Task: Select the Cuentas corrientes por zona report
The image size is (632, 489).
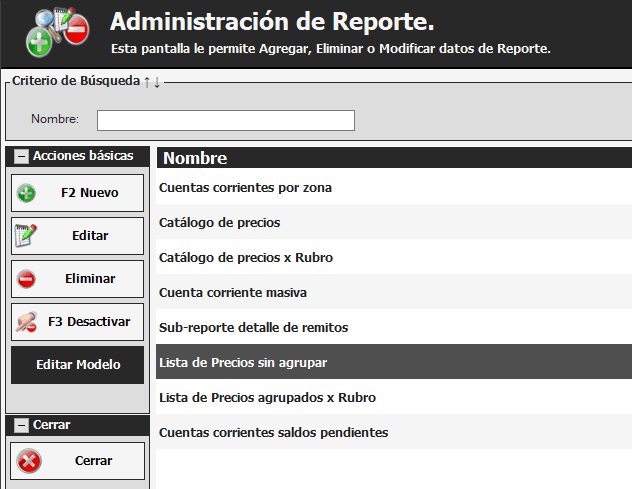Action: pos(245,187)
